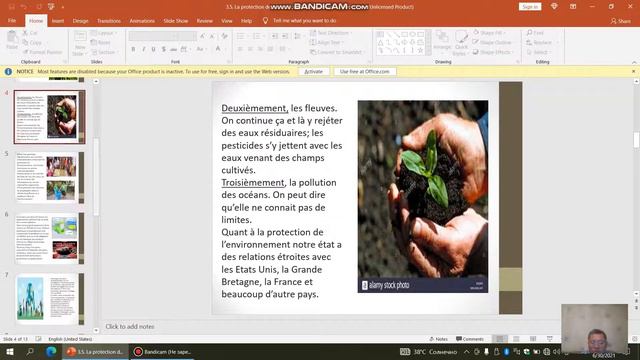Open the Text Direction dropdown
This screenshot has width=640, height=360.
tap(331, 33)
